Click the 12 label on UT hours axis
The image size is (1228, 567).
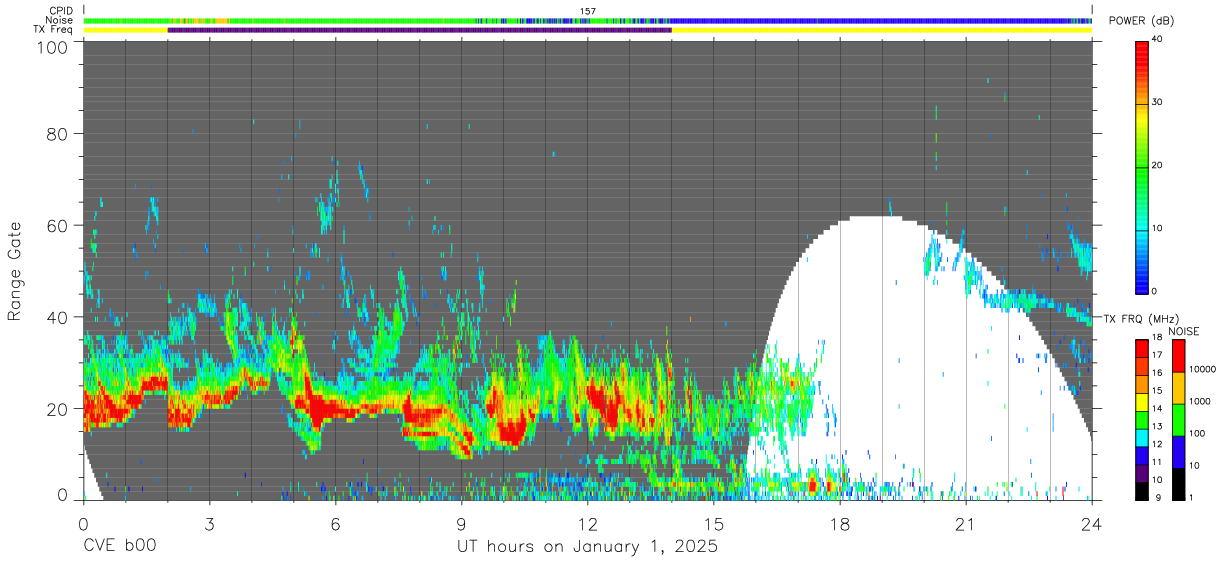click(x=587, y=524)
